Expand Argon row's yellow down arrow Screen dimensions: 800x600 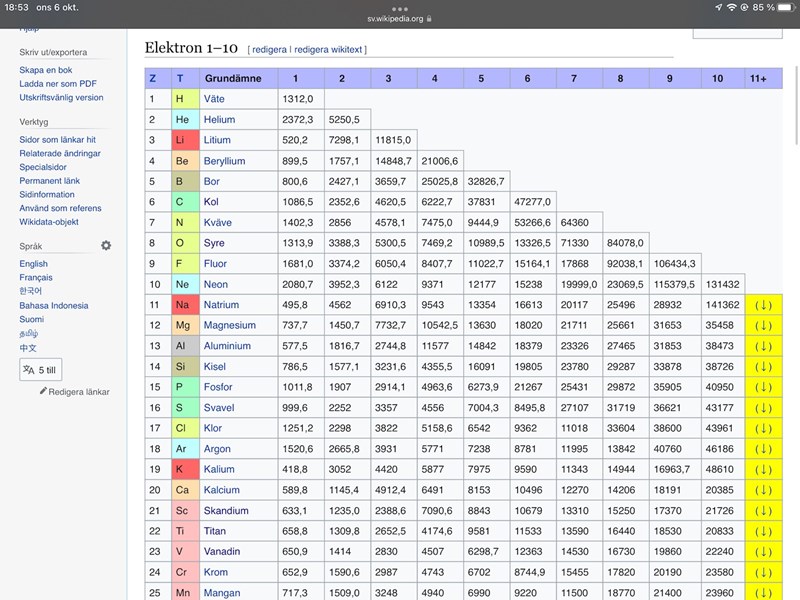(764, 449)
